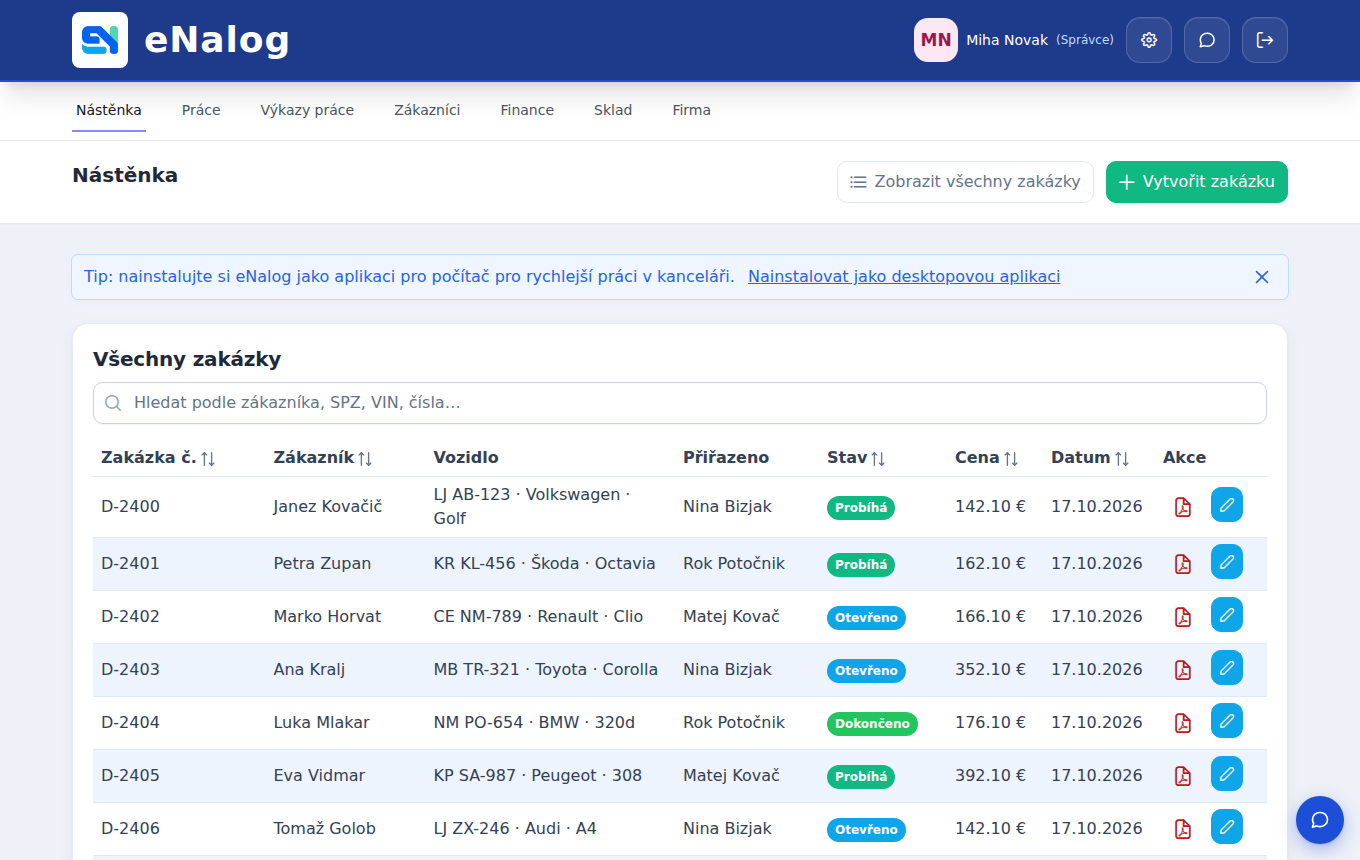The width and height of the screenshot is (1360, 860).
Task: Download the PDF for order D-2400
Action: click(1183, 507)
